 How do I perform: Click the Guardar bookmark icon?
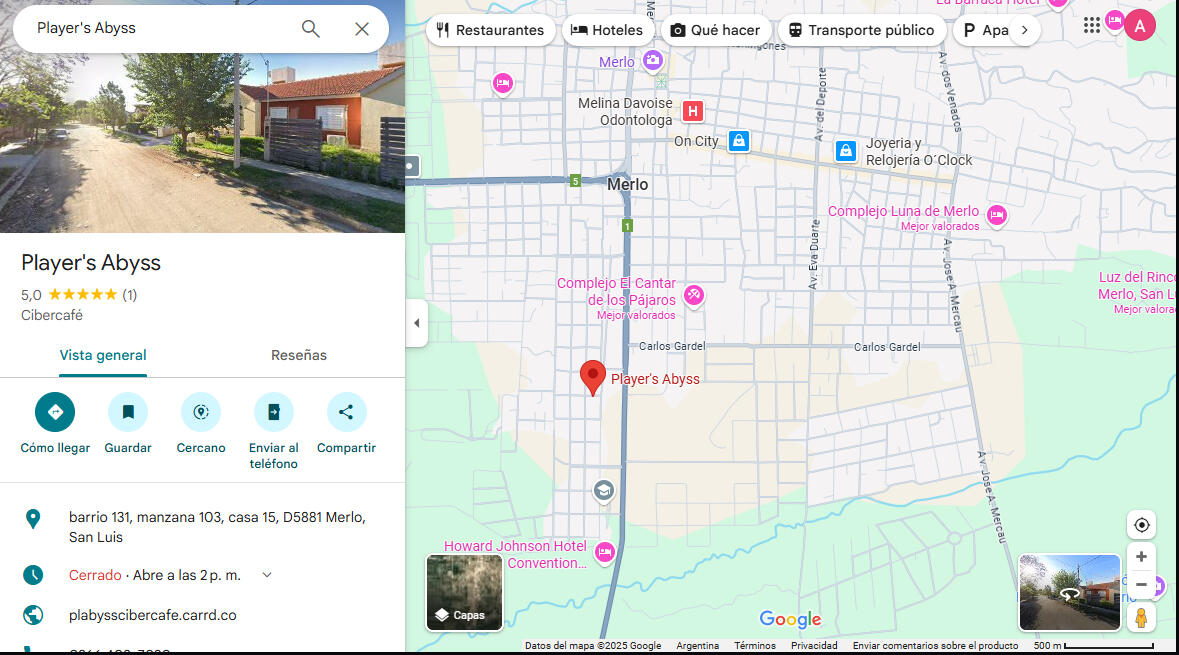pos(128,411)
